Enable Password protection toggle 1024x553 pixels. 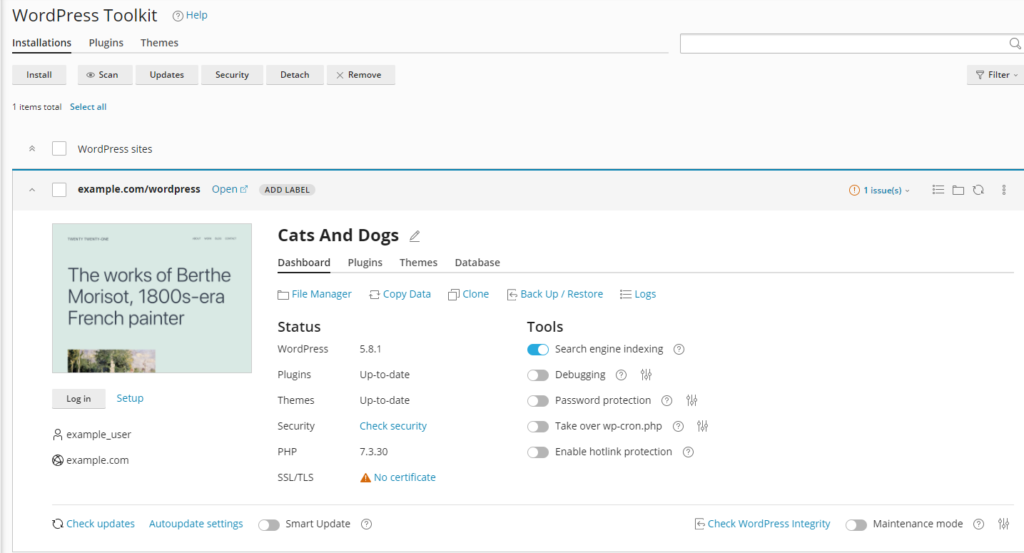coord(538,401)
